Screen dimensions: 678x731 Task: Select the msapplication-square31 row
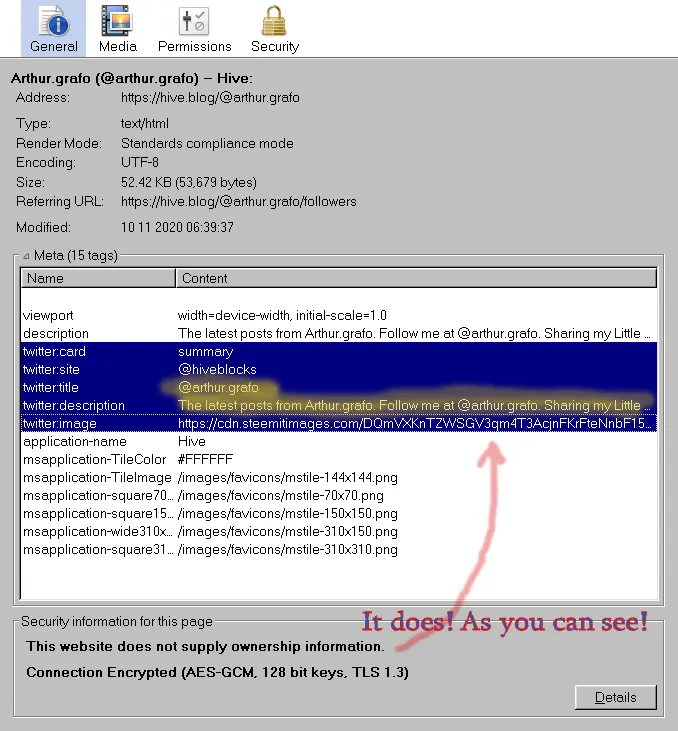point(339,550)
